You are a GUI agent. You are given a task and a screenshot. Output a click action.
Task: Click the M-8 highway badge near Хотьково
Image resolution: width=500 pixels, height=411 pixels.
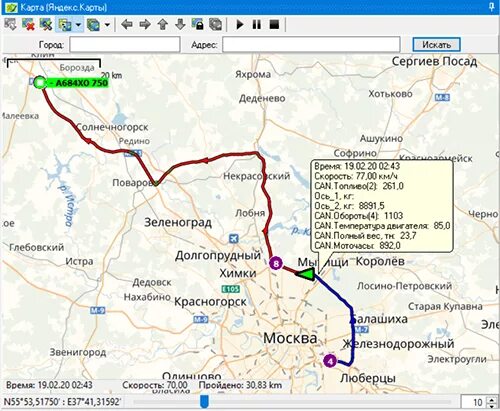pos(442,97)
